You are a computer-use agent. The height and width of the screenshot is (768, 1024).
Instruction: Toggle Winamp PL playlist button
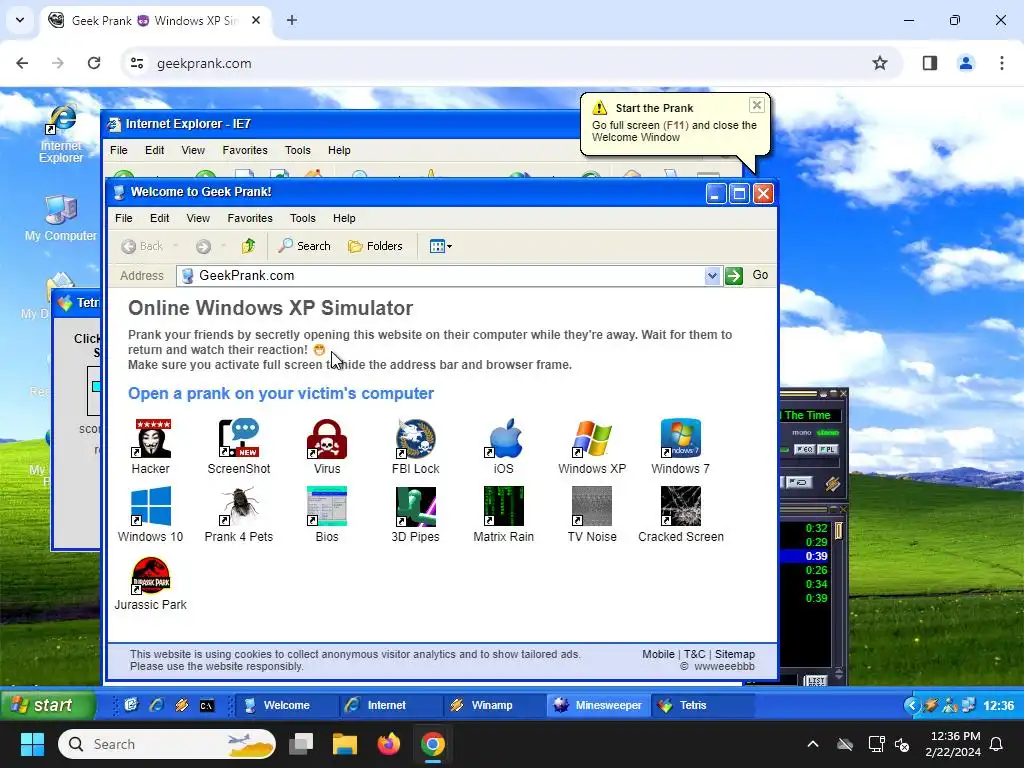click(827, 449)
